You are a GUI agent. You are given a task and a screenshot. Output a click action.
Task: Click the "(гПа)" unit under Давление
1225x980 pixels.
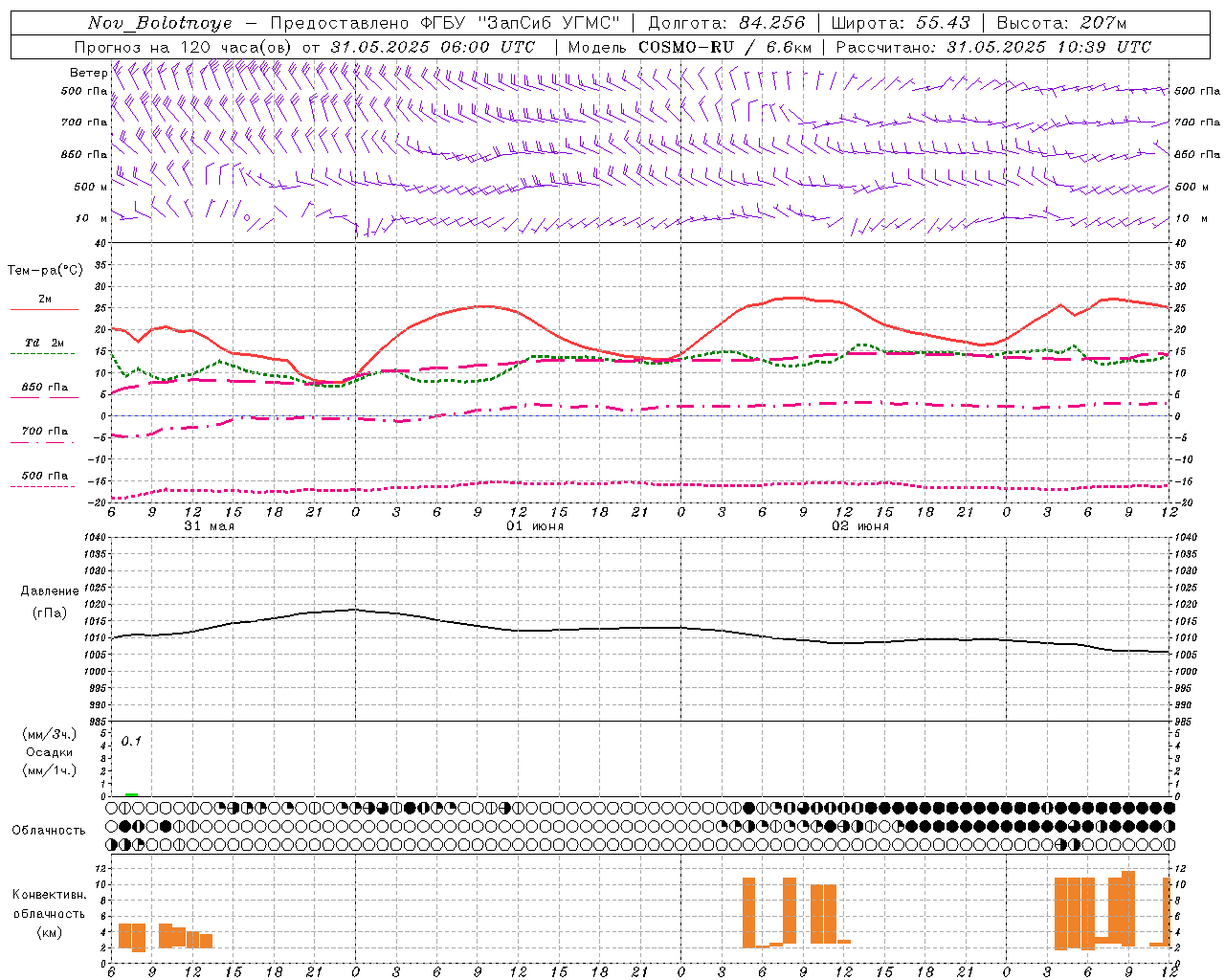(50, 612)
